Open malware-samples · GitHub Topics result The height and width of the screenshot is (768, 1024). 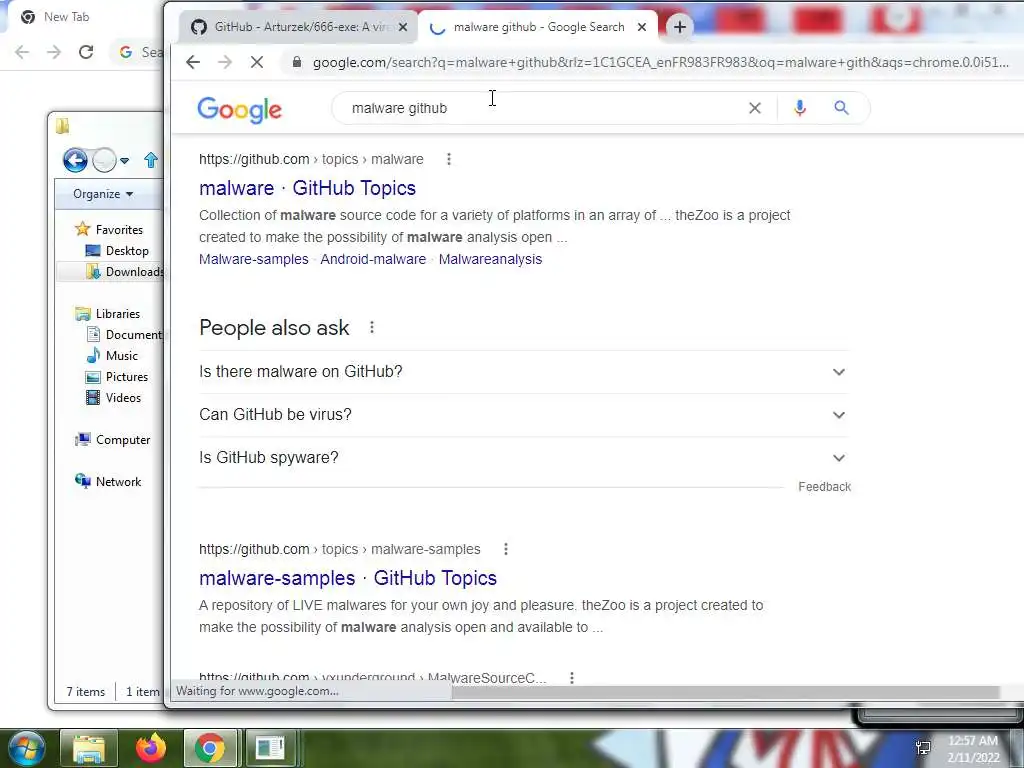point(348,578)
